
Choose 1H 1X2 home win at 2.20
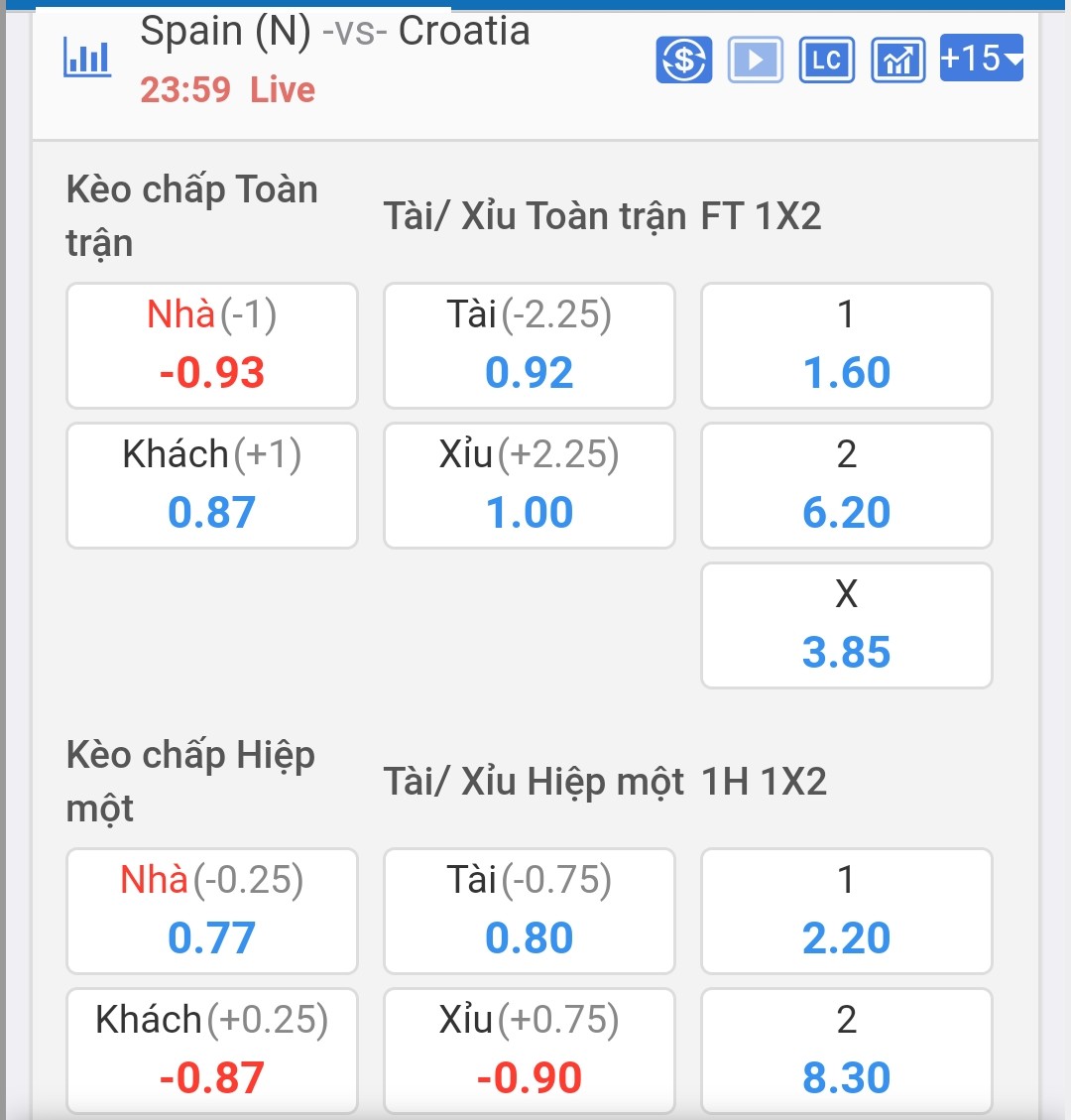tap(847, 912)
